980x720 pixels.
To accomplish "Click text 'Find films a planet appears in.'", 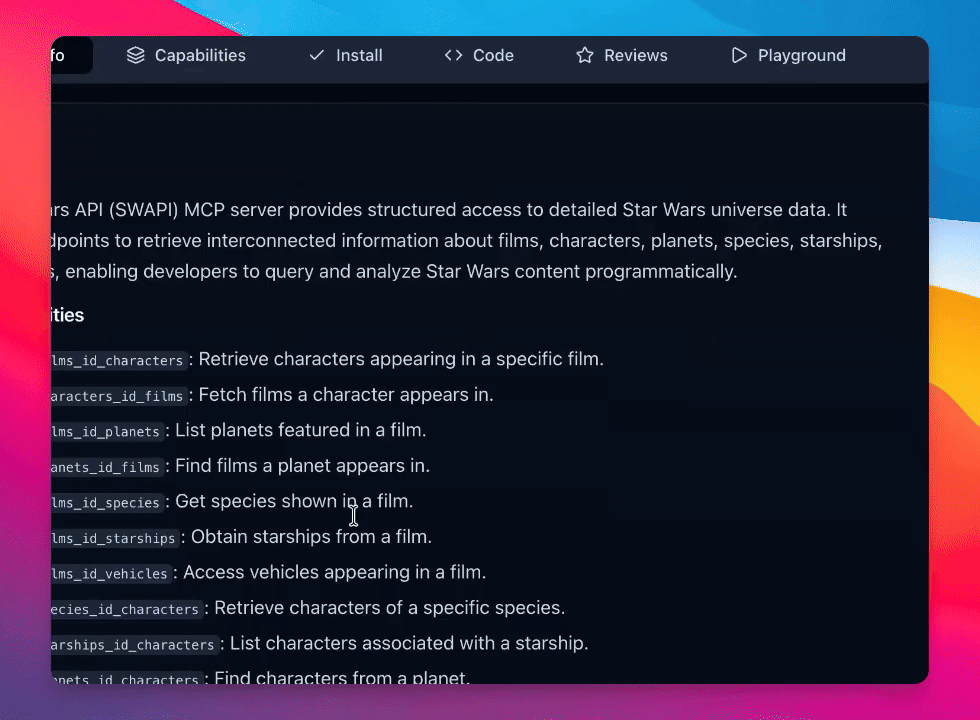I will pyautogui.click(x=302, y=466).
